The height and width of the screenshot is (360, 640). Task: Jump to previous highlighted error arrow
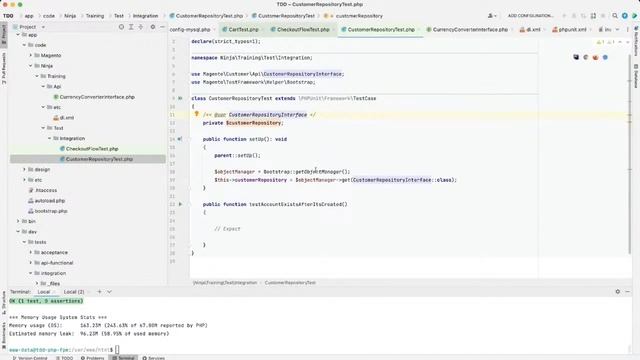(620, 42)
